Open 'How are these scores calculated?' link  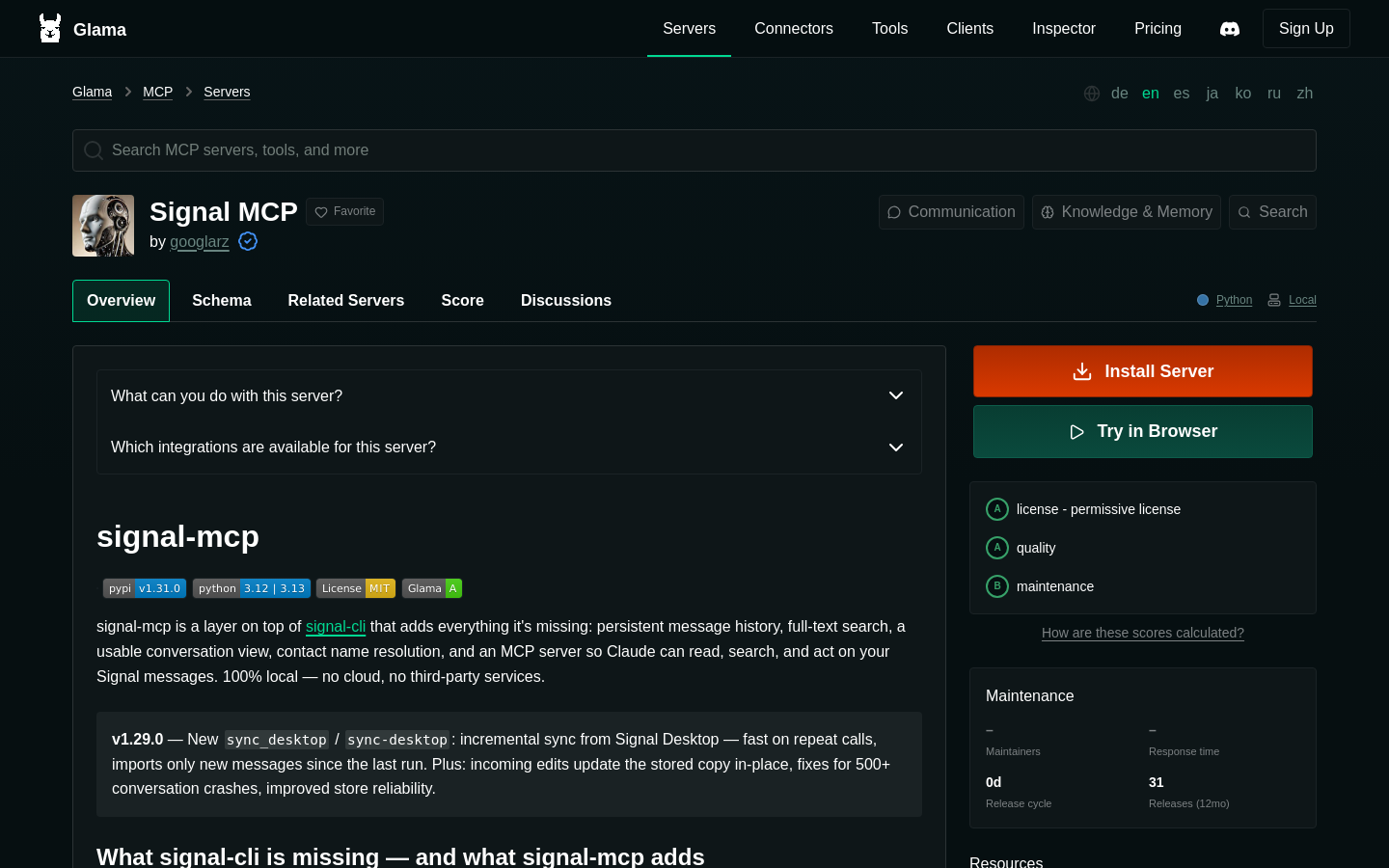tap(1143, 633)
